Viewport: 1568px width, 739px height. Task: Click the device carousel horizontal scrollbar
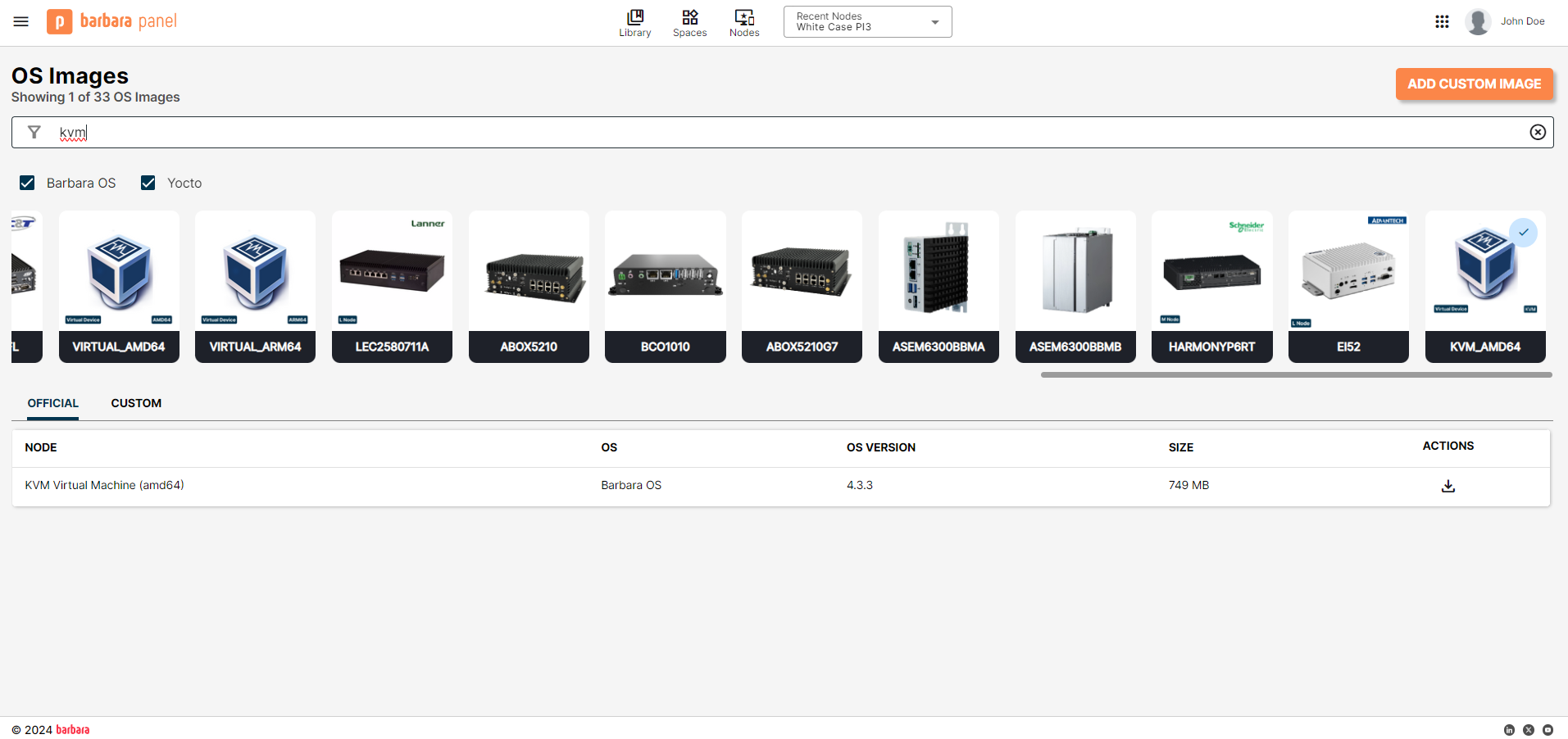point(1295,374)
